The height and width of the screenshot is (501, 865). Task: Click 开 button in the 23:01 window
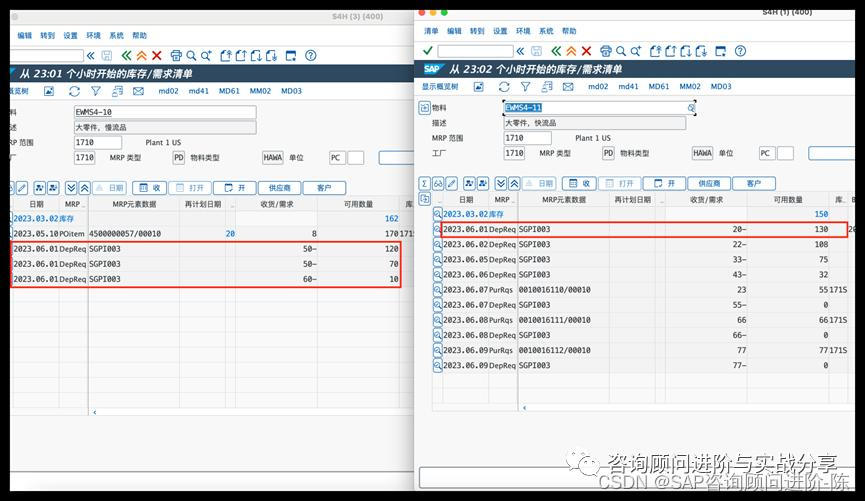234,188
